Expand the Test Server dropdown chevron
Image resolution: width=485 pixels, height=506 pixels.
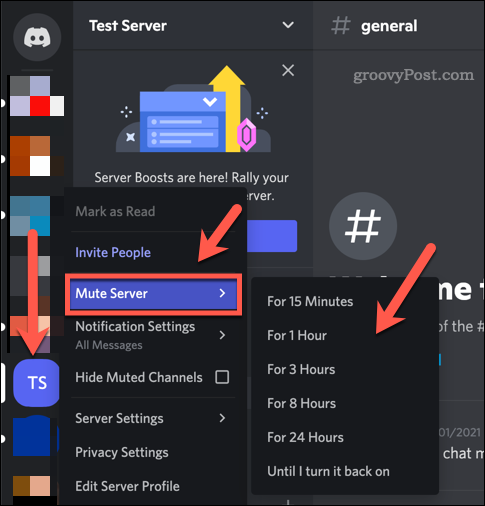click(x=288, y=25)
